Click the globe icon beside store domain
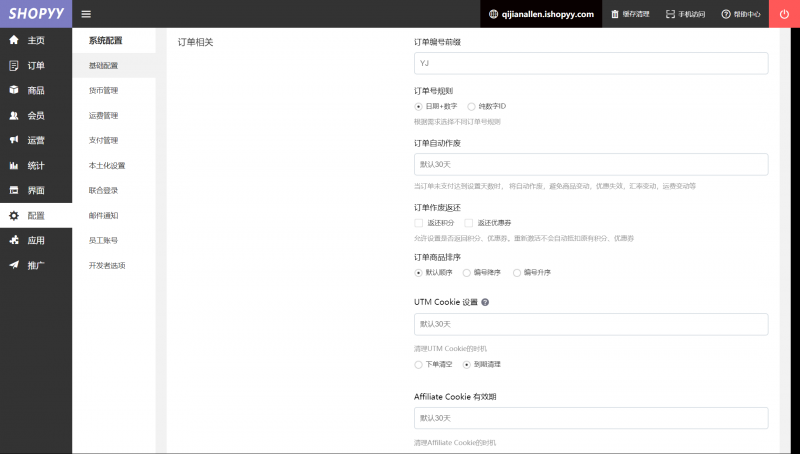The height and width of the screenshot is (454, 800). click(493, 14)
